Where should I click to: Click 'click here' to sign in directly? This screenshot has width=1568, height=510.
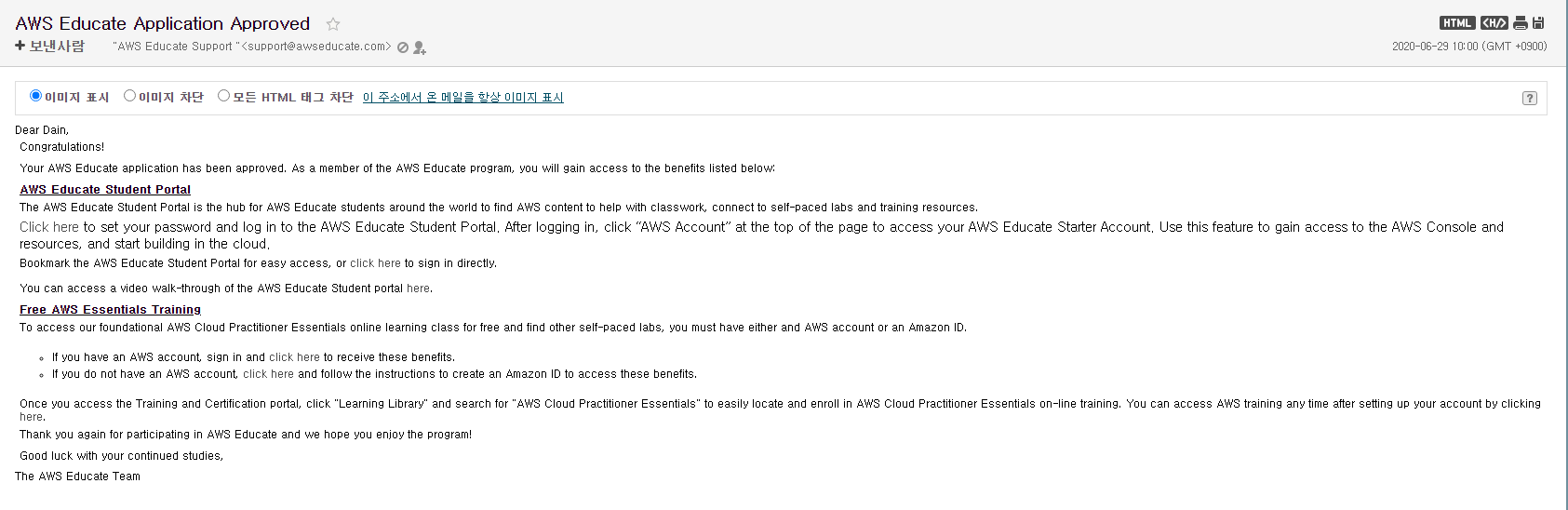tap(375, 263)
